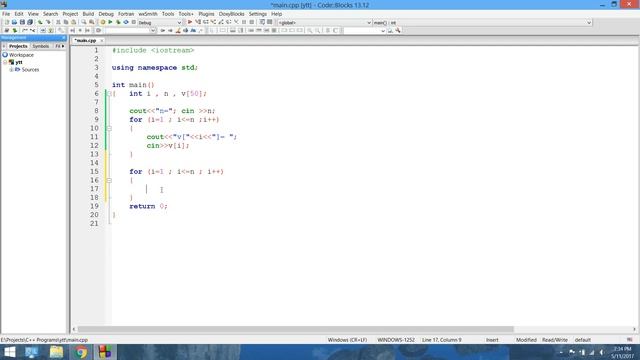This screenshot has width=640, height=360.
Task: Open the wxSmith menu
Action: (x=148, y=14)
